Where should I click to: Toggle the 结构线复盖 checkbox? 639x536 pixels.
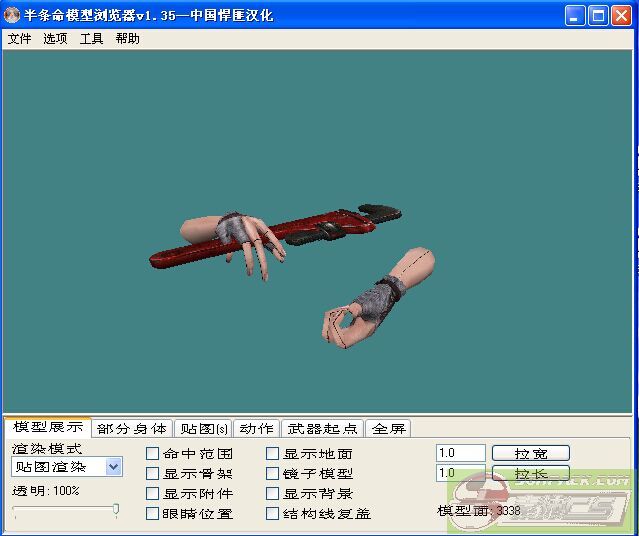tap(273, 514)
